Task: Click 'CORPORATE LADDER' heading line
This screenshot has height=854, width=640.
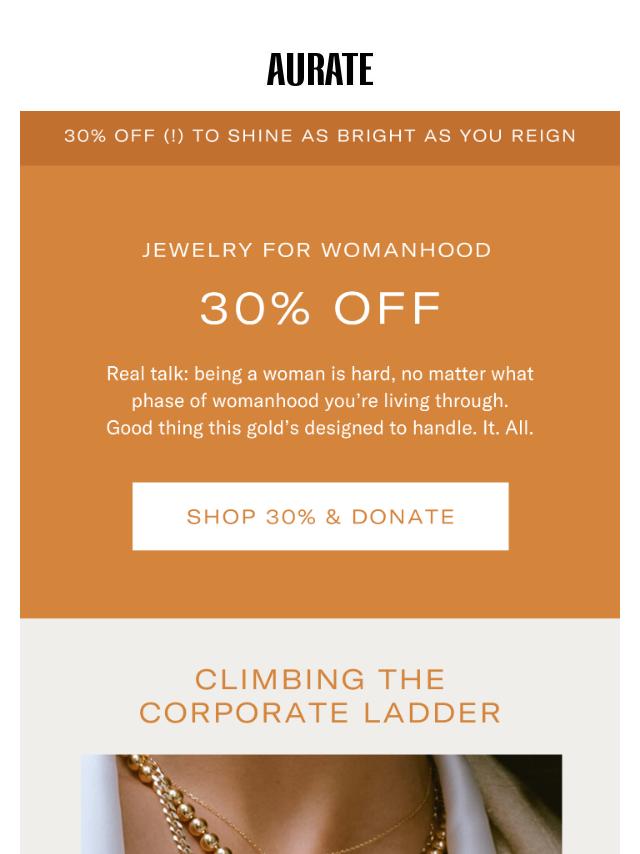Action: 320,713
